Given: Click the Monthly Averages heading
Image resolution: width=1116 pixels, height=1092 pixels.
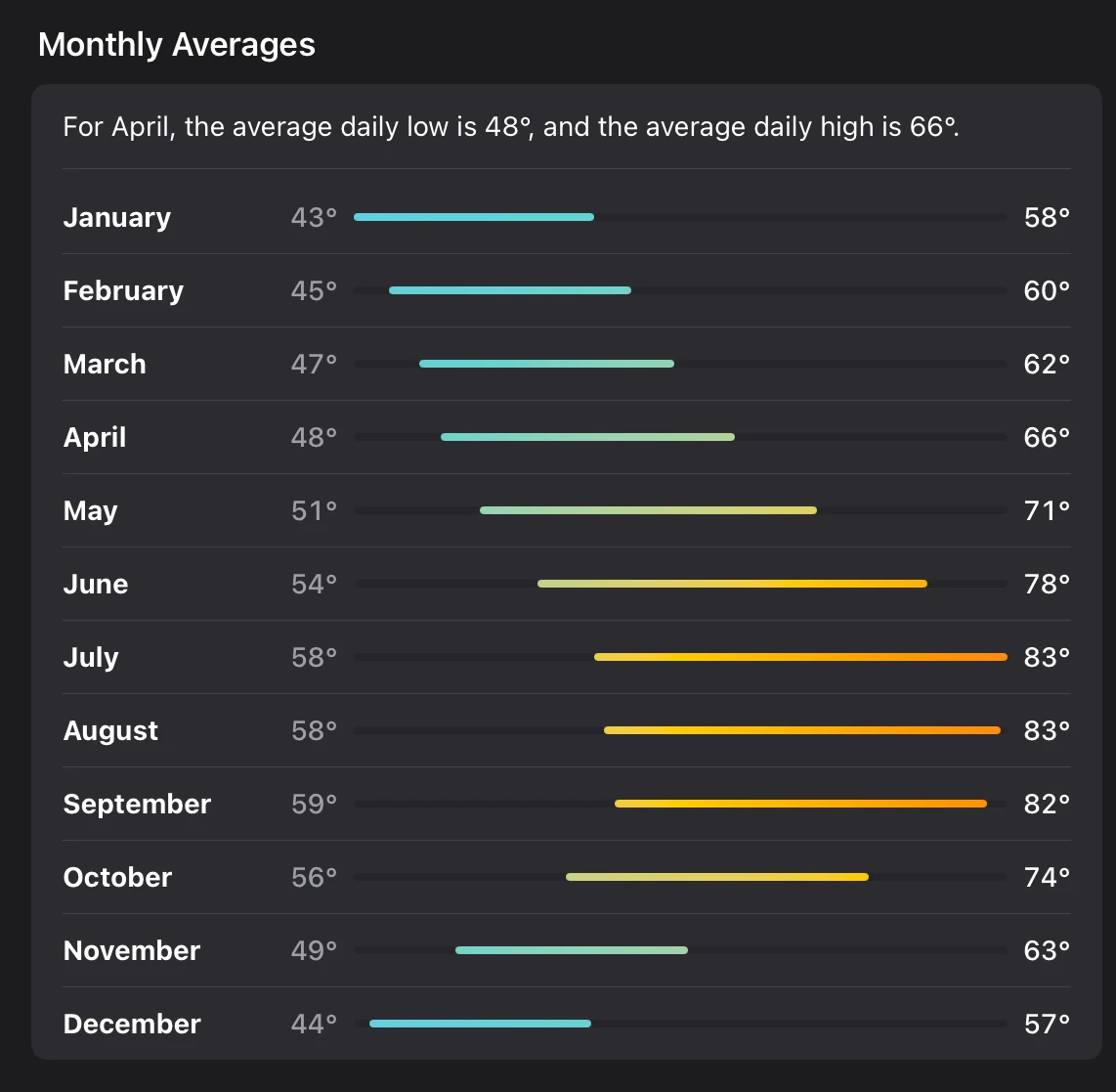Looking at the screenshot, I should (177, 44).
